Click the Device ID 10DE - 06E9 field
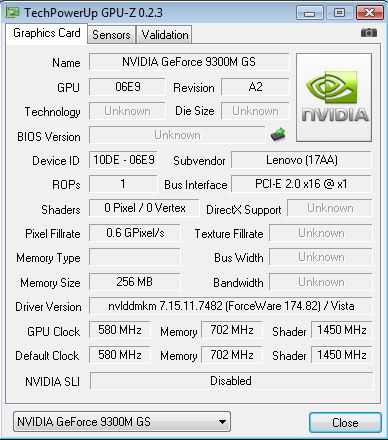Screen dimensions: 388x440 point(123,160)
